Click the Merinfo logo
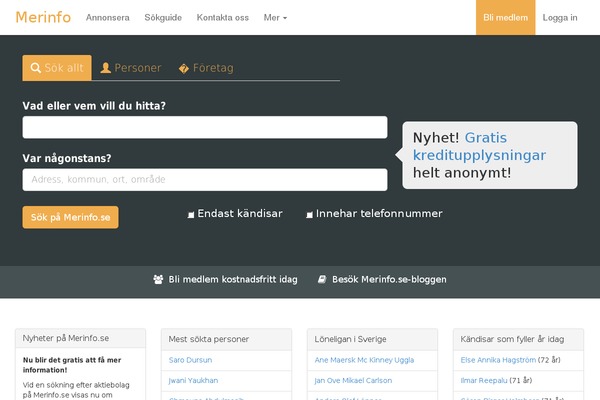600x400 pixels. click(x=43, y=17)
